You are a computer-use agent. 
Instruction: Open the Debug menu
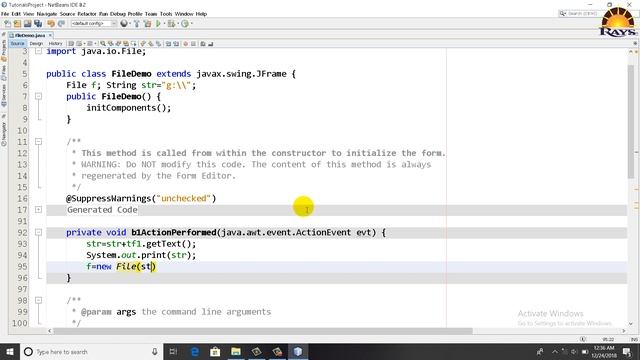tap(118, 14)
